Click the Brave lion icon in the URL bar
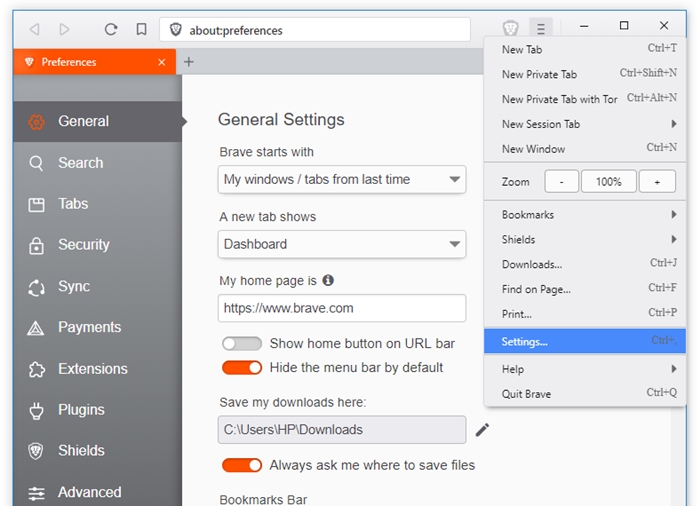This screenshot has width=700, height=506. (x=176, y=30)
